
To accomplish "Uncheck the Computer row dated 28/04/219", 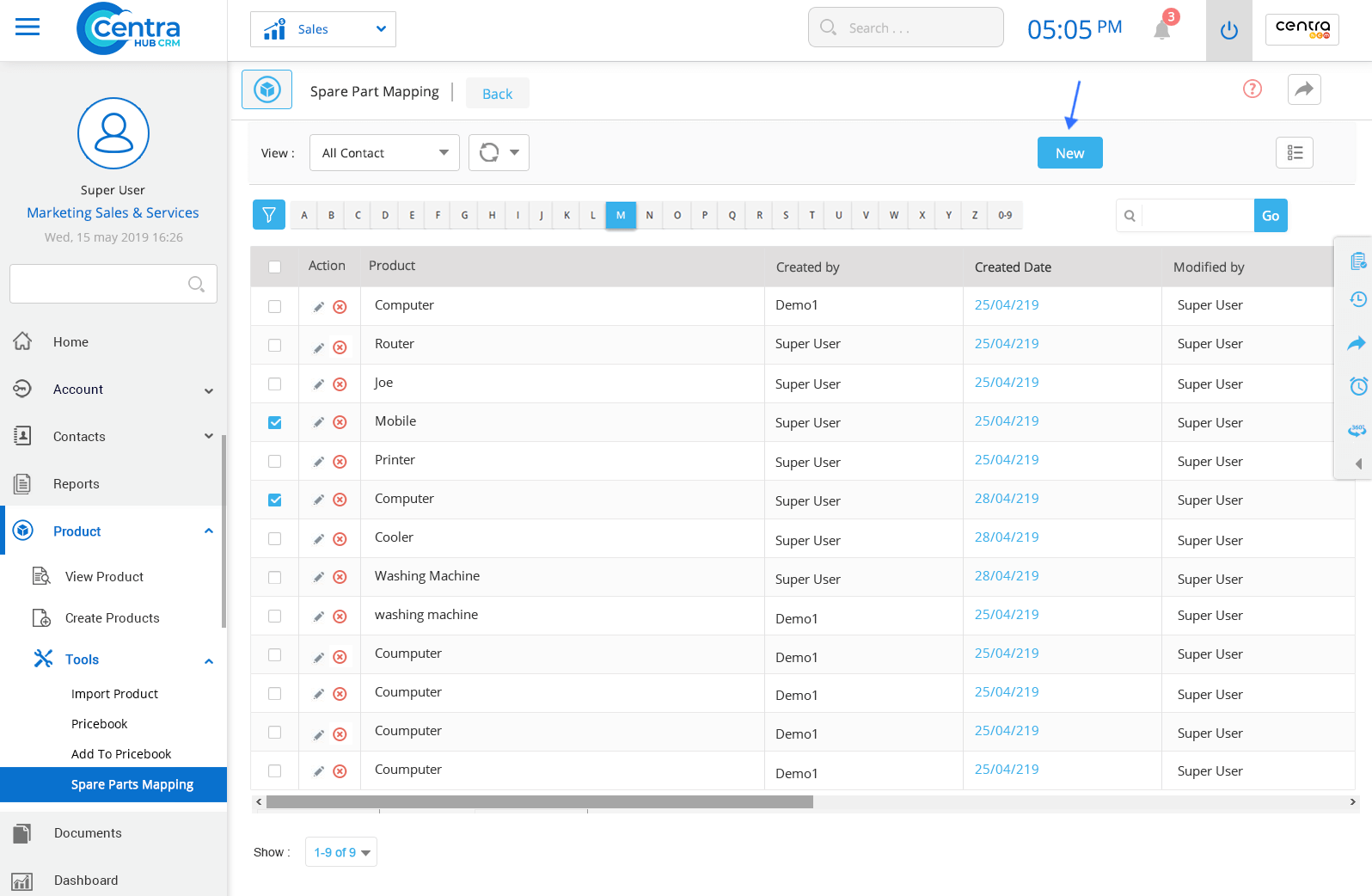I will click(x=275, y=500).
